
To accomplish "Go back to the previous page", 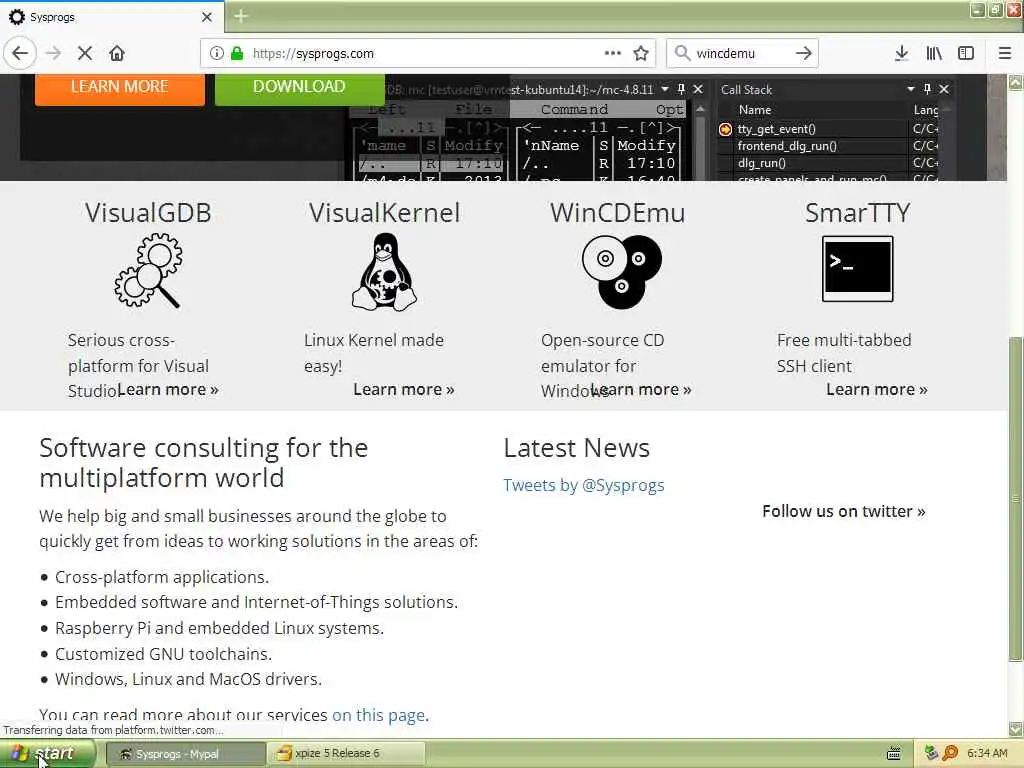I will point(20,53).
